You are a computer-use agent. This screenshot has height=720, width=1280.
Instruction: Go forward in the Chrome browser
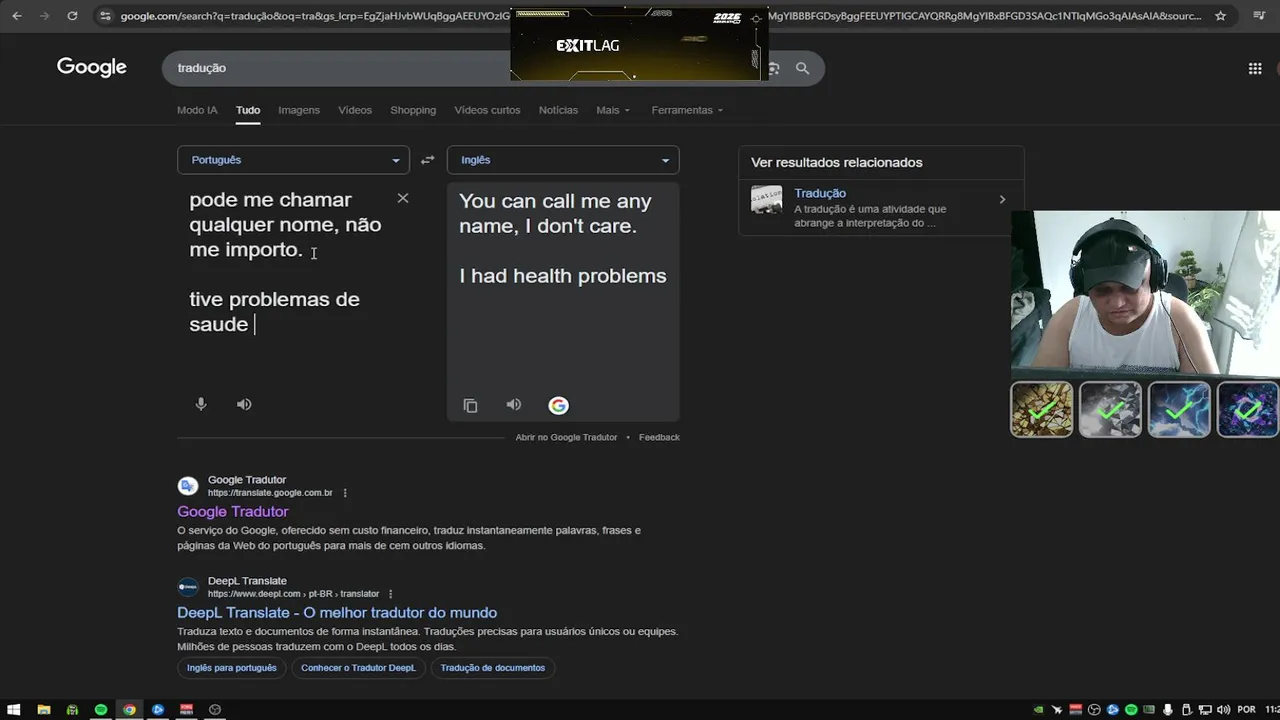pyautogui.click(x=43, y=16)
